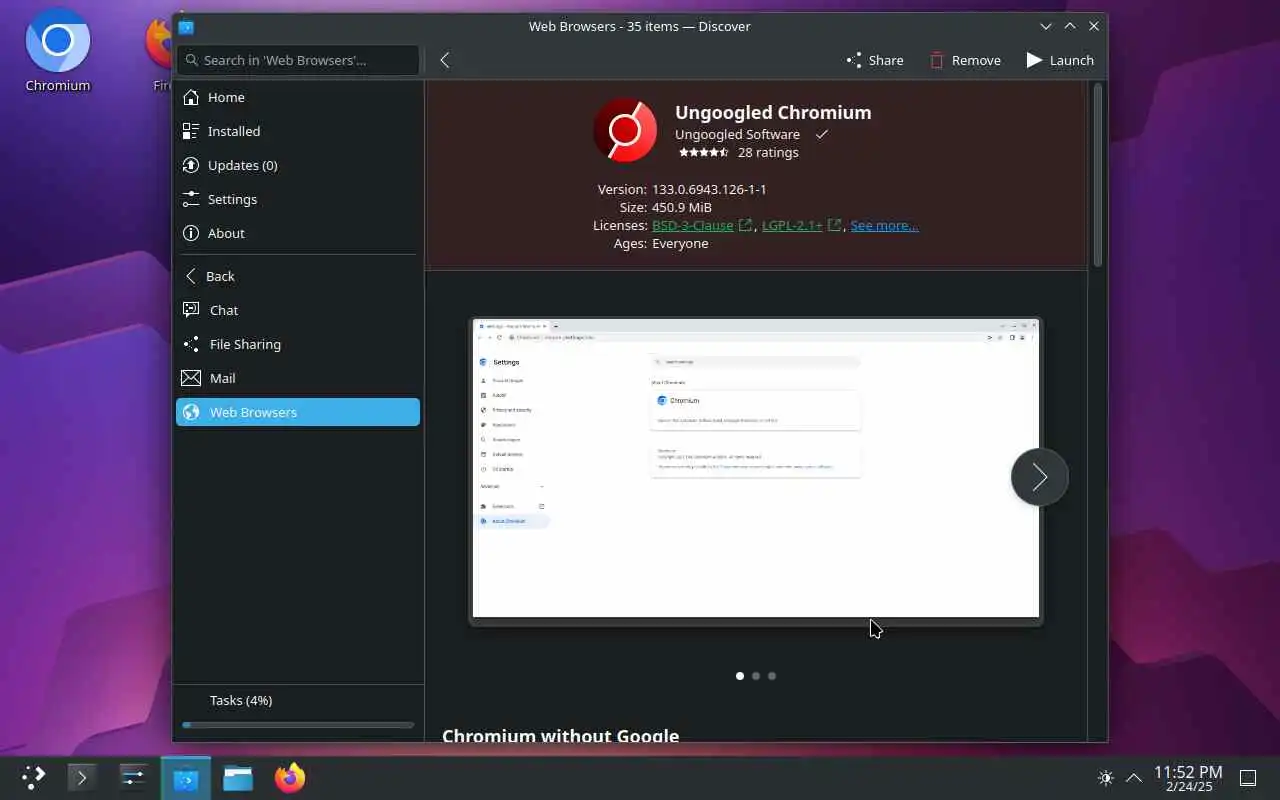The image size is (1280, 800).
Task: Expand hidden system tray icons
Action: coord(1134,777)
